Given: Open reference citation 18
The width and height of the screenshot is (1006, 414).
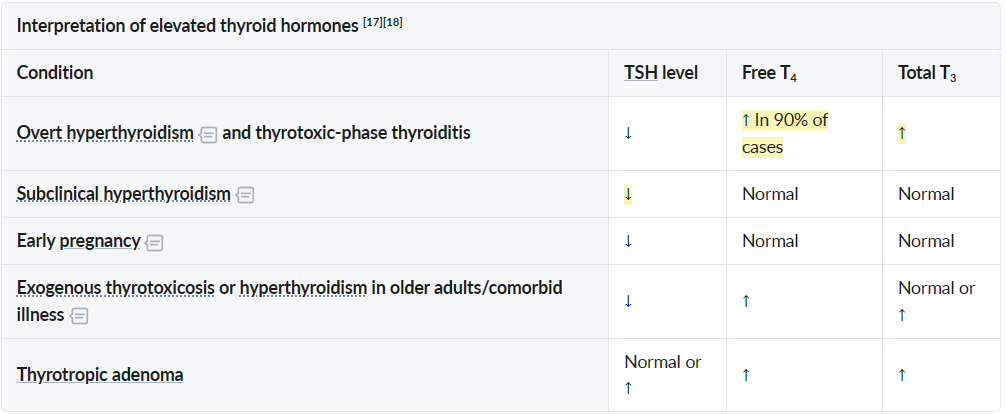Looking at the screenshot, I should [393, 23].
